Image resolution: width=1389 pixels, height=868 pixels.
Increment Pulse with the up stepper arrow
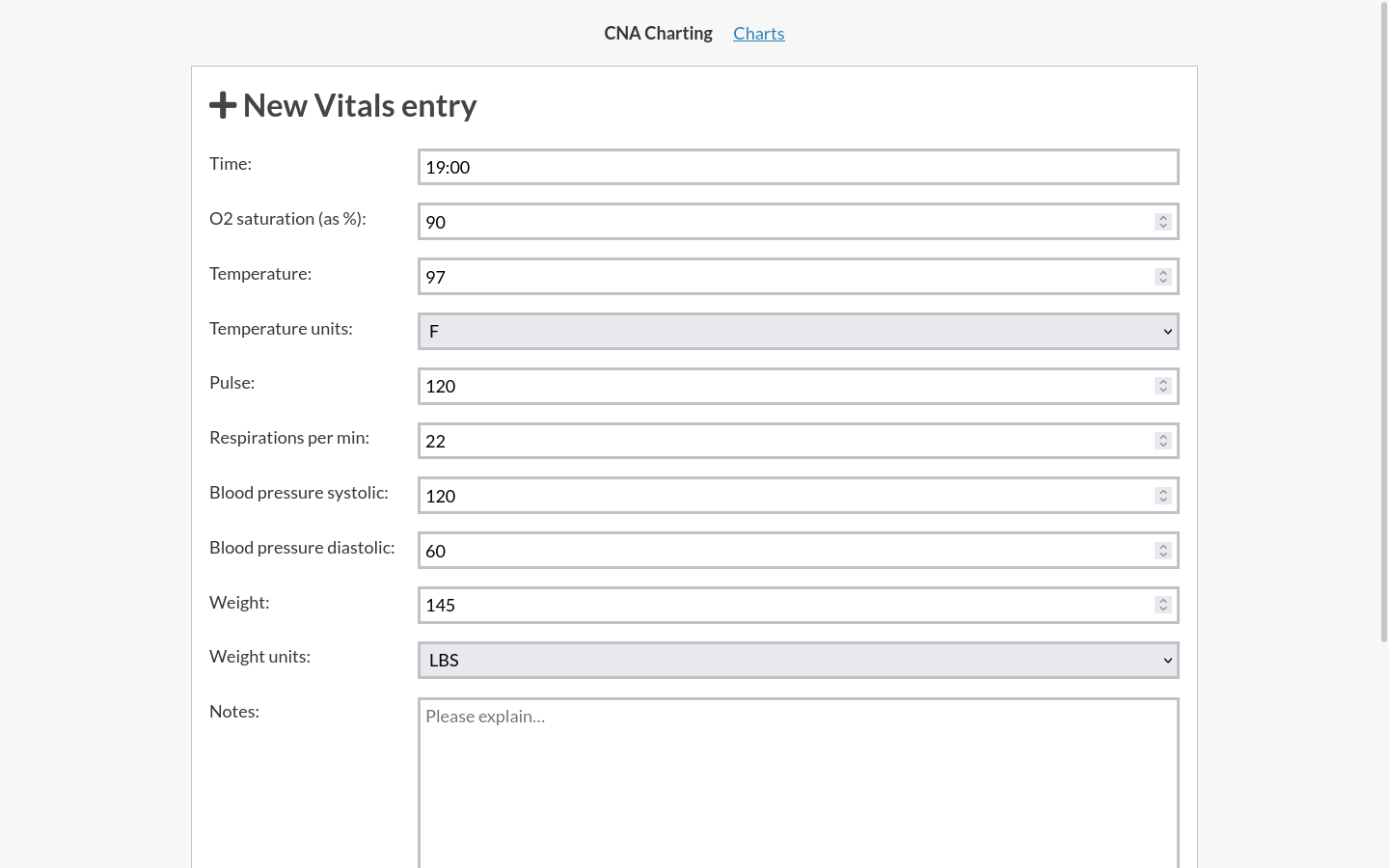coord(1163,382)
